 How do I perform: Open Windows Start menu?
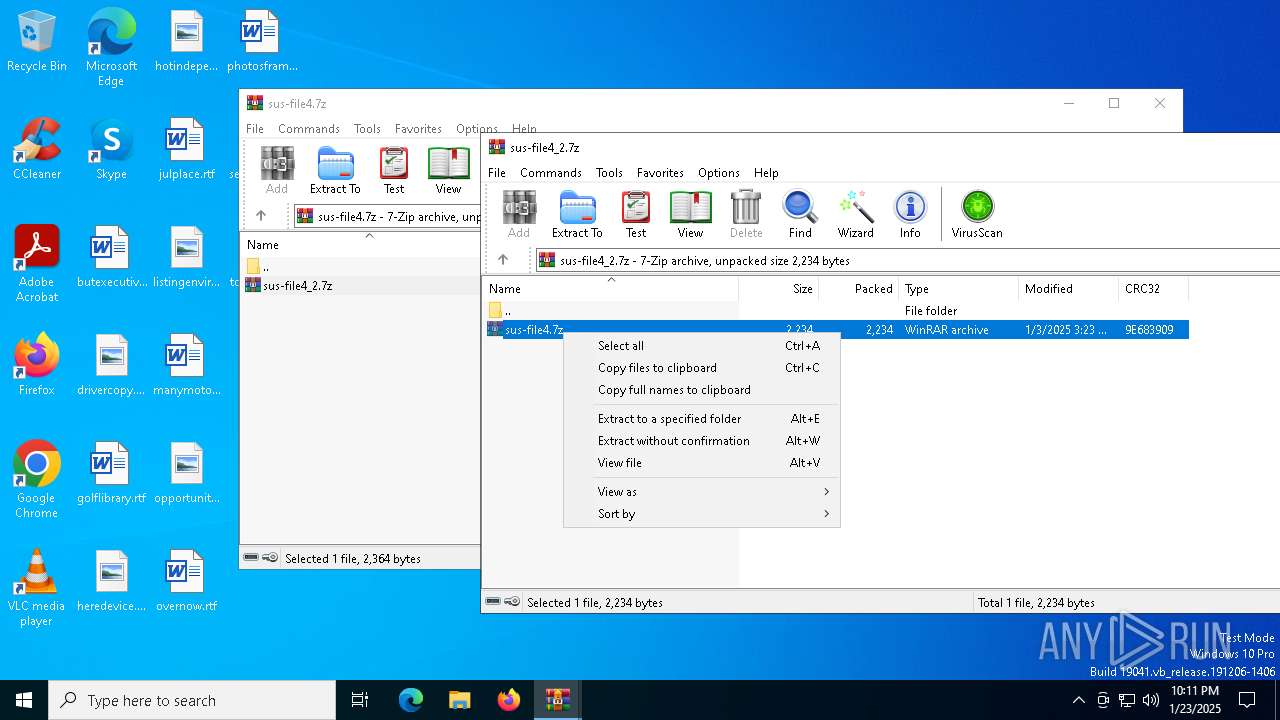pos(24,700)
